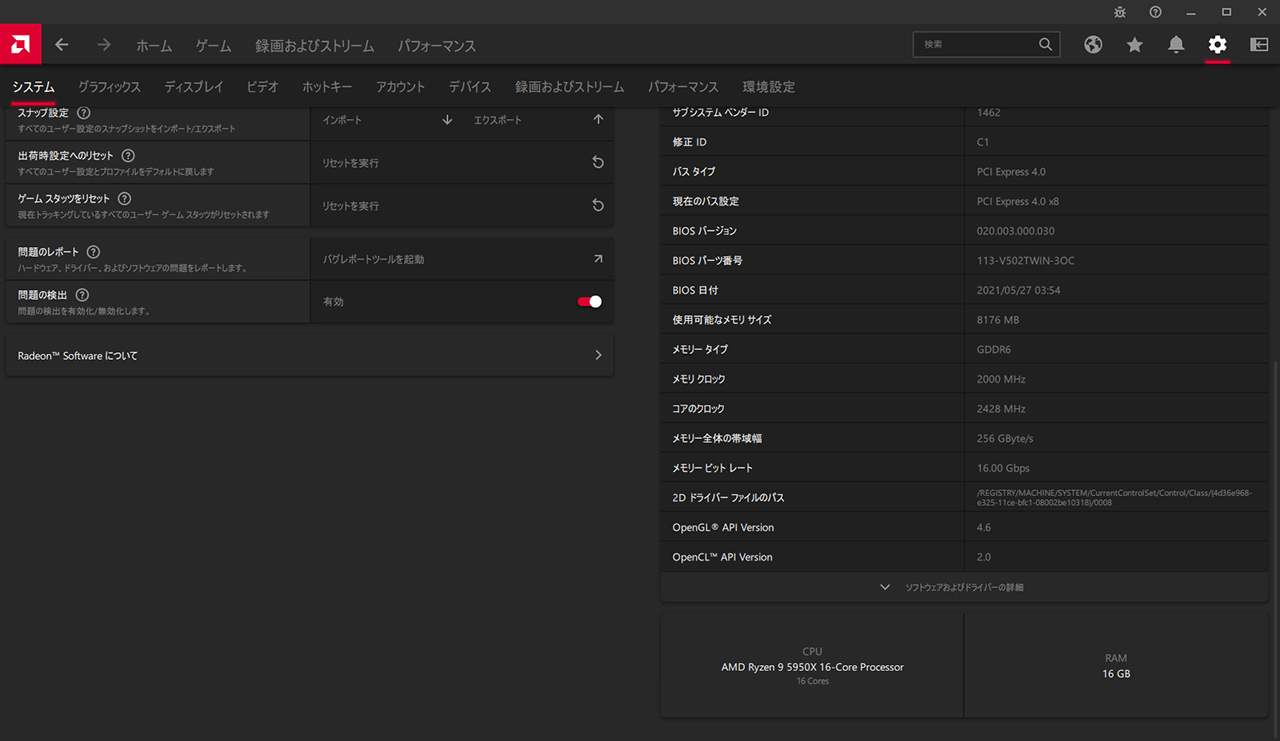The height and width of the screenshot is (741, 1280).
Task: Click the bug report icon in title bar
Action: click(1120, 12)
